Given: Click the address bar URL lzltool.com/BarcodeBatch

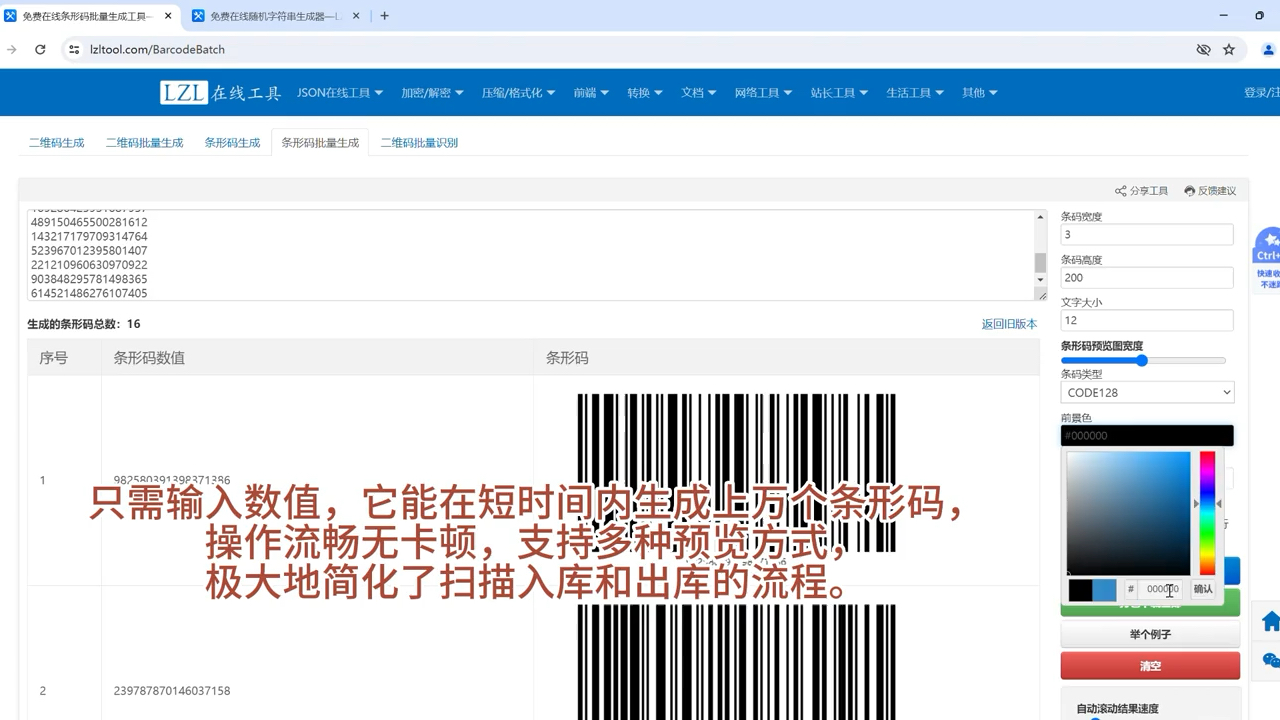Looking at the screenshot, I should tap(157, 49).
